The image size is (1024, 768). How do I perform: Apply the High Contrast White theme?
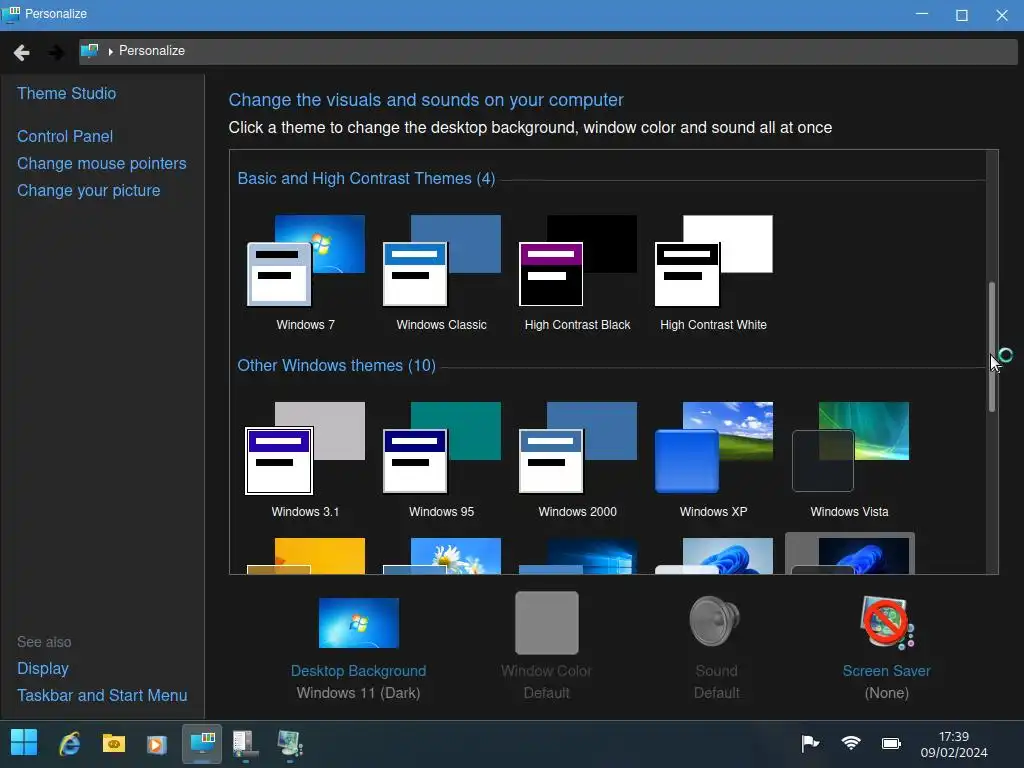tap(713, 272)
